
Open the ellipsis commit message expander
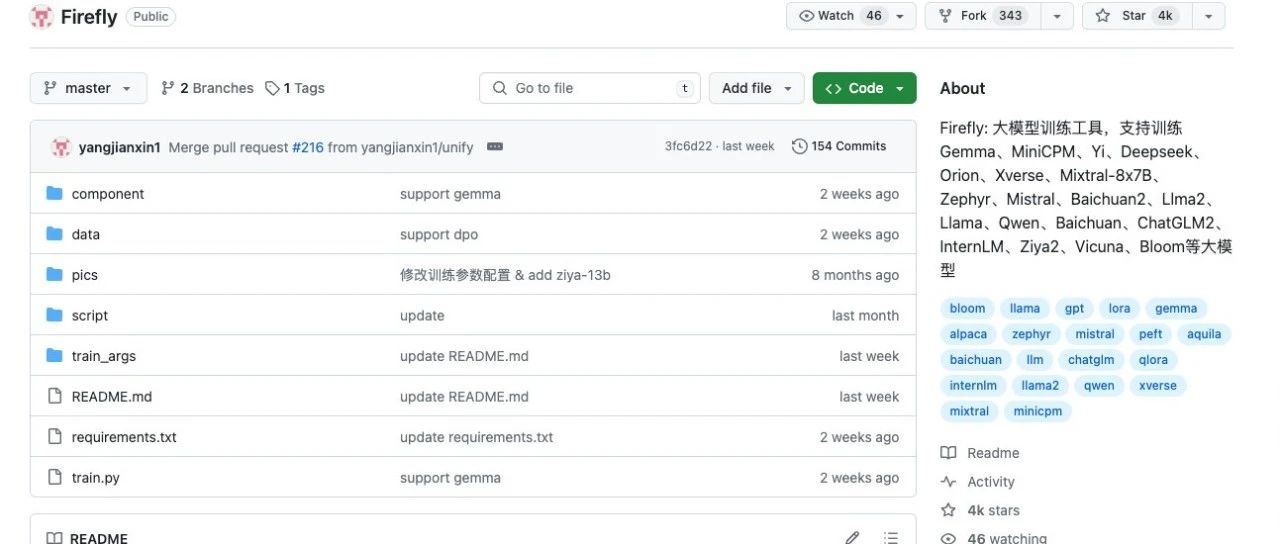coord(494,146)
